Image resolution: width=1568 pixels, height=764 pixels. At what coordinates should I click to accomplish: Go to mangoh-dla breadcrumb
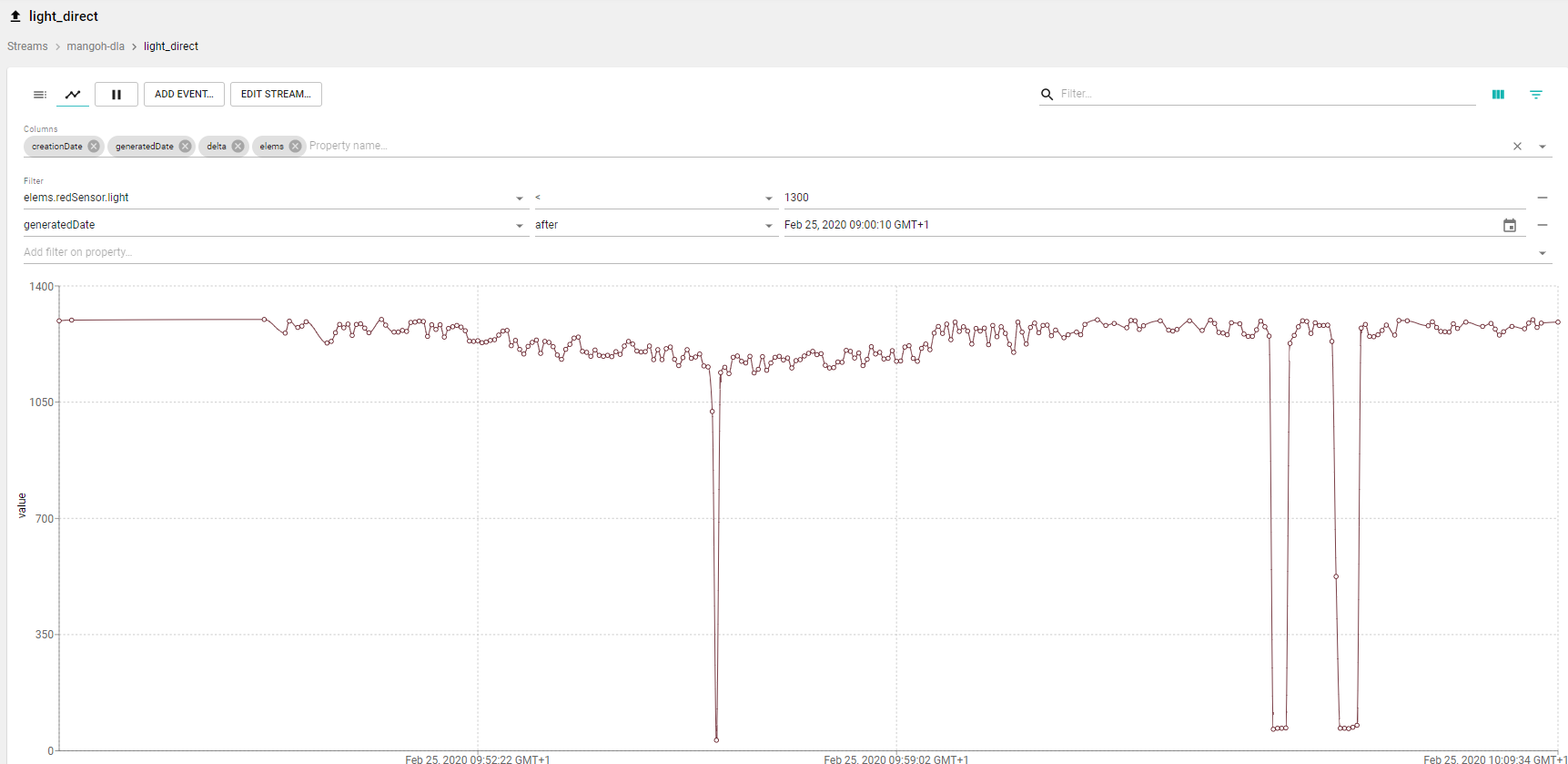pyautogui.click(x=96, y=46)
